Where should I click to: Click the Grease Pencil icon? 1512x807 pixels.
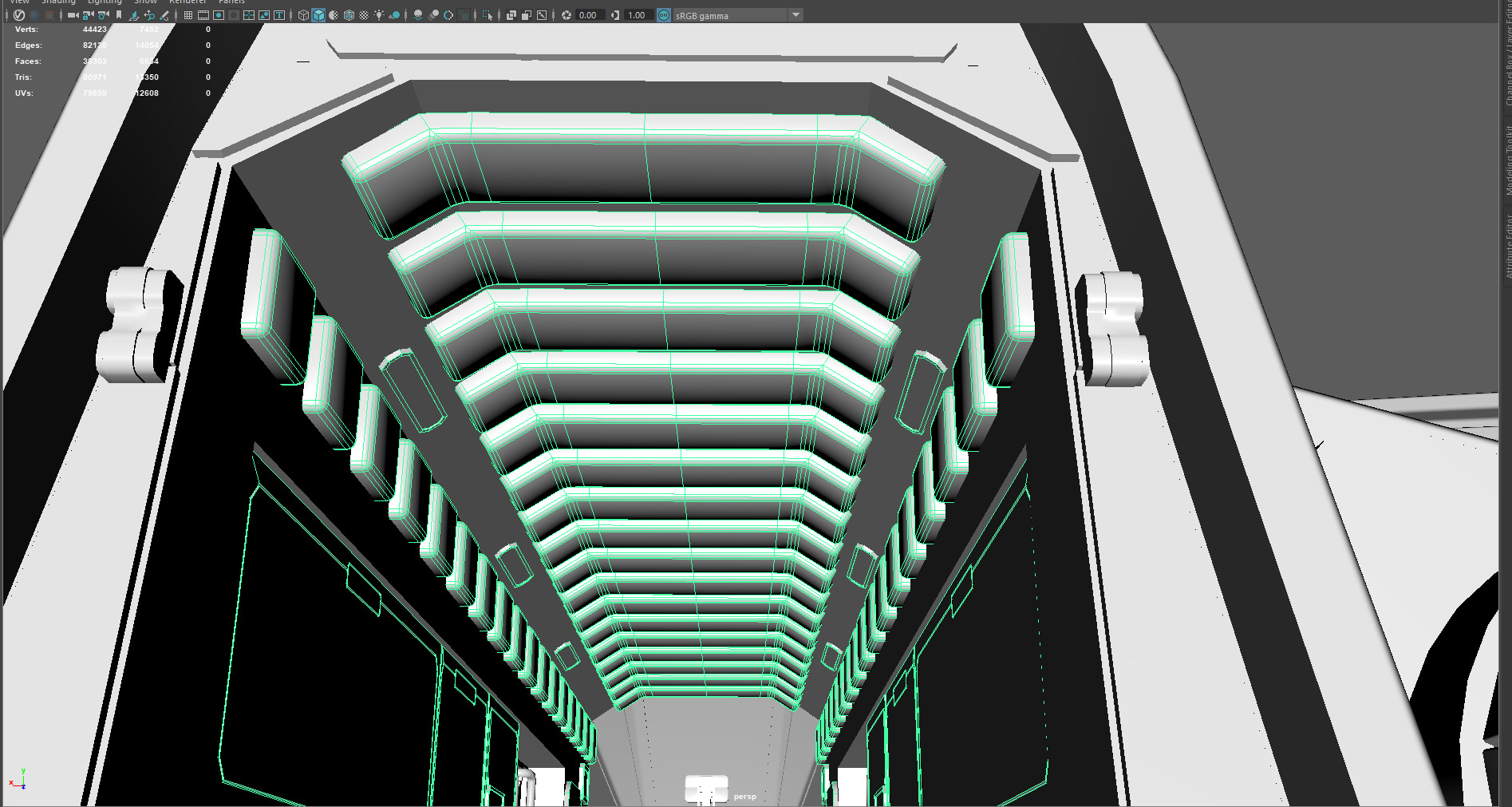(x=164, y=15)
